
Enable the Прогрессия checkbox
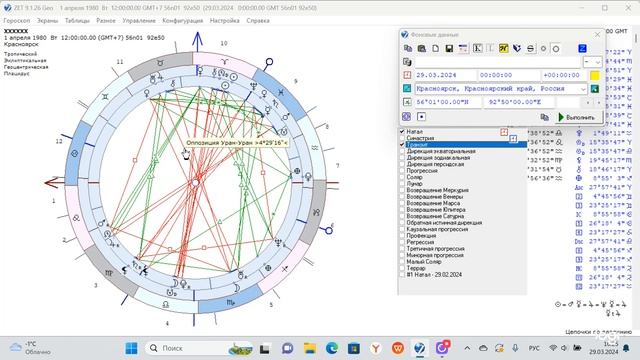(x=402, y=171)
